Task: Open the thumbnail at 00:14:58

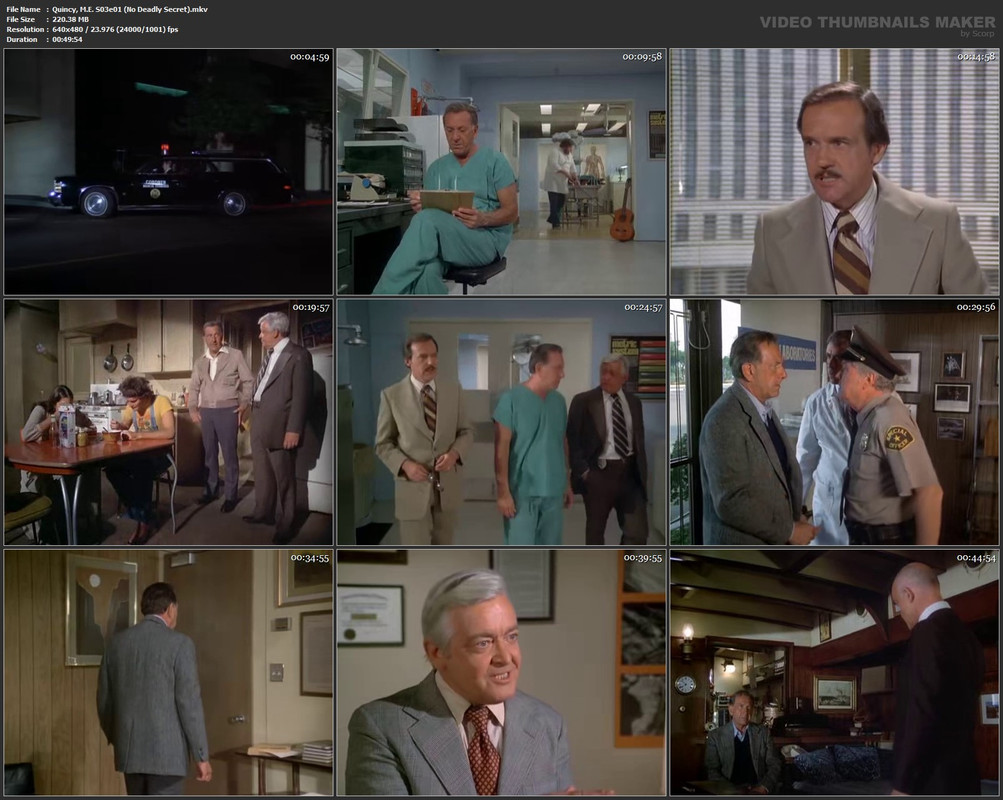Action: [834, 171]
